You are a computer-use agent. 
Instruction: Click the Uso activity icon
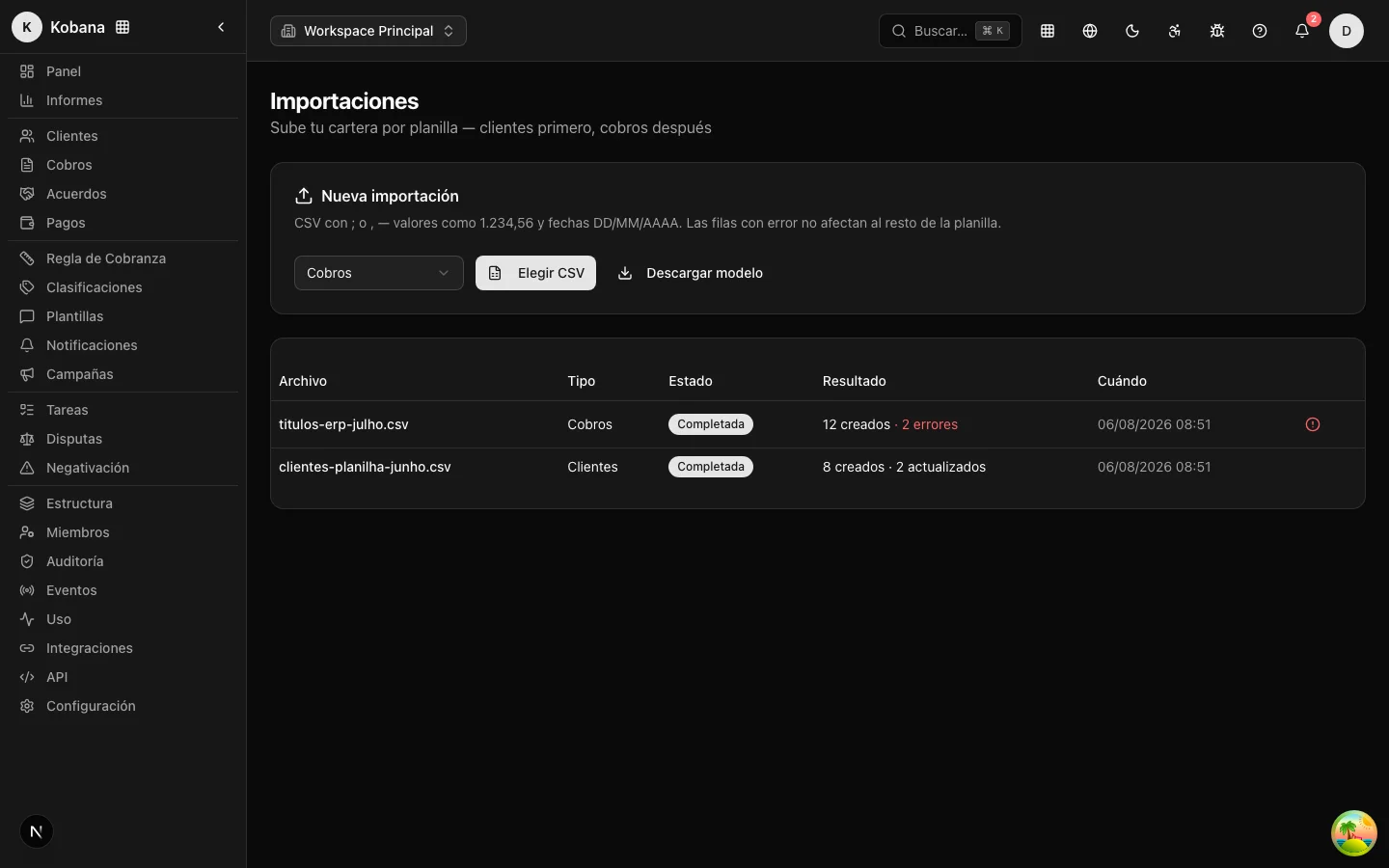pos(27,619)
